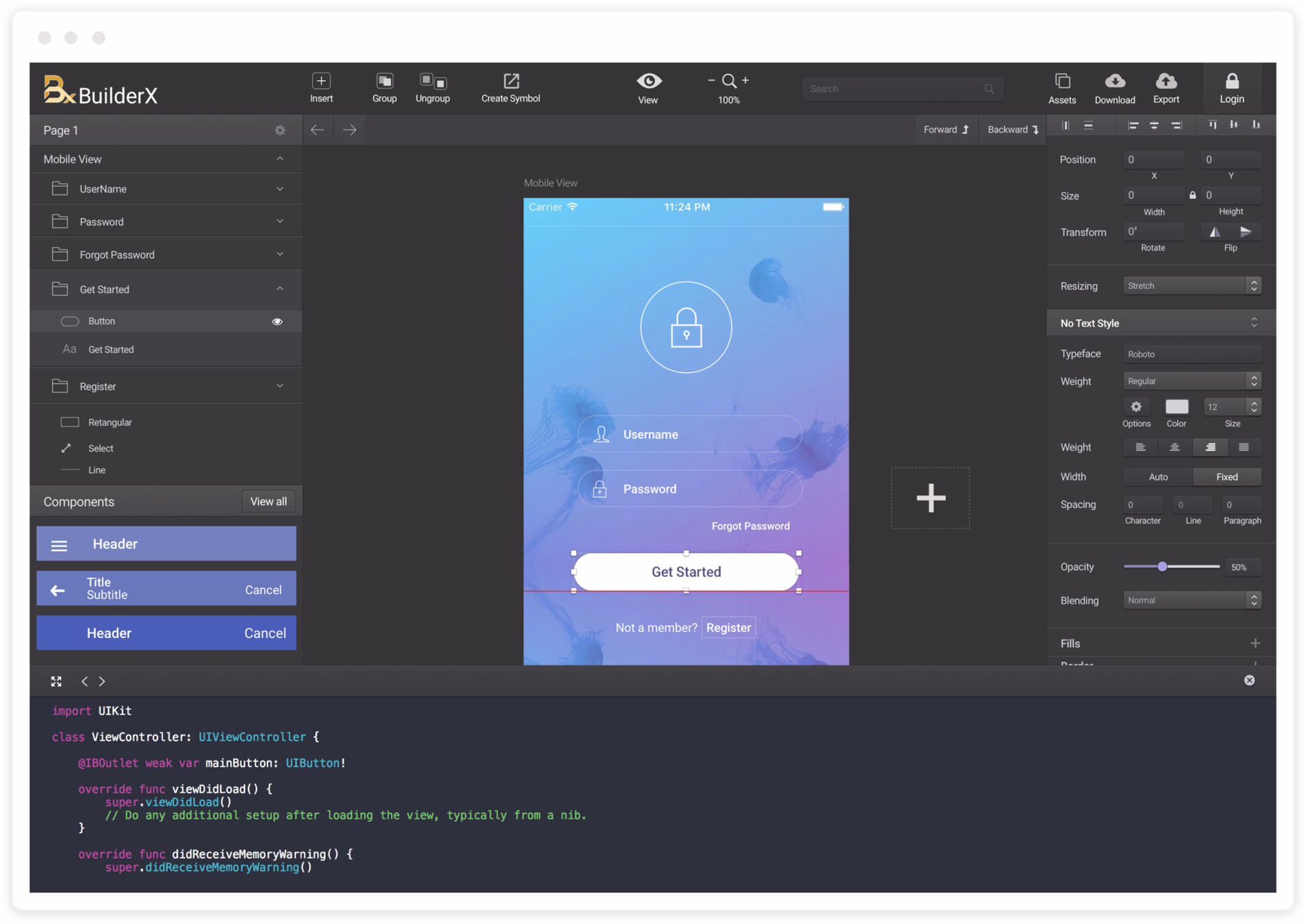Open the Weight Regular dropdown
This screenshot has width=1306, height=924.
click(1192, 381)
